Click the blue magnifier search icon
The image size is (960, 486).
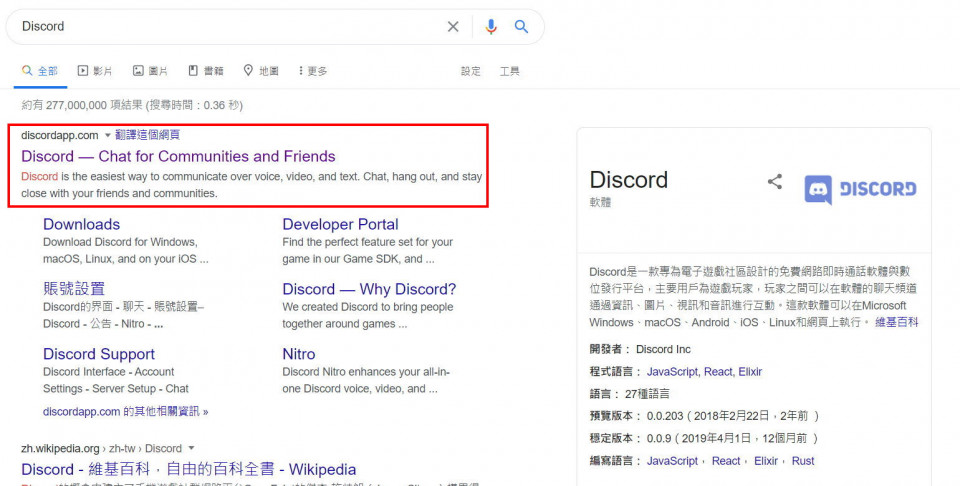[521, 27]
